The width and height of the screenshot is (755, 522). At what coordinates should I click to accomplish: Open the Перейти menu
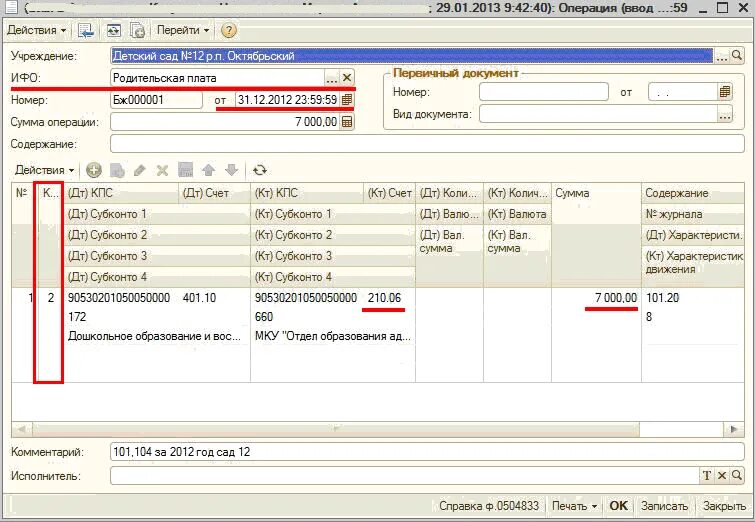tap(182, 30)
